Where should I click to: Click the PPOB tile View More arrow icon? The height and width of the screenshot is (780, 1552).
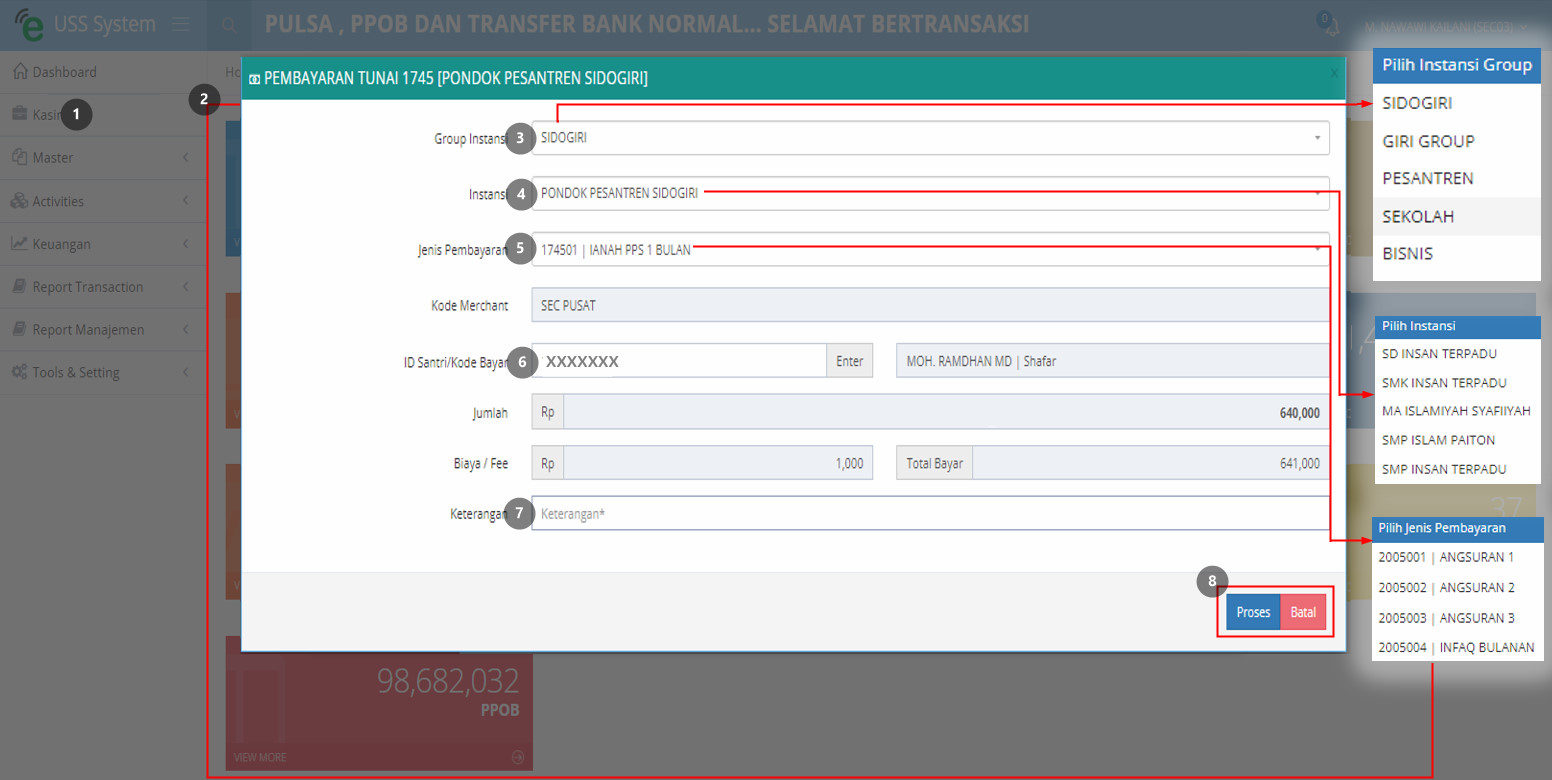point(517,757)
